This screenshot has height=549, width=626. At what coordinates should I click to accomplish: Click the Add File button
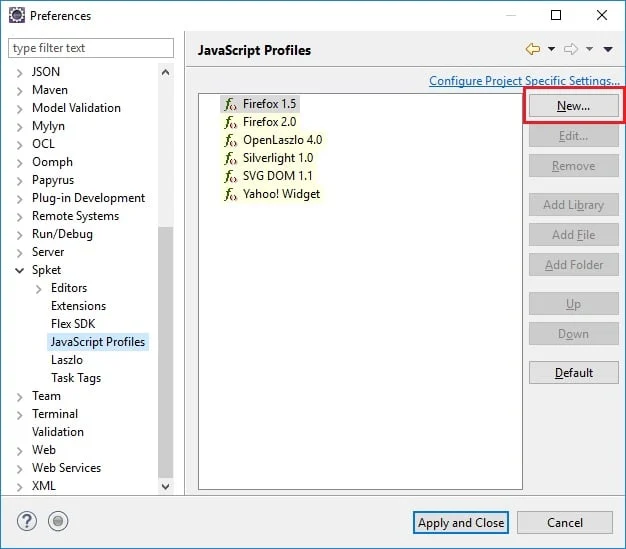pyautogui.click(x=574, y=235)
